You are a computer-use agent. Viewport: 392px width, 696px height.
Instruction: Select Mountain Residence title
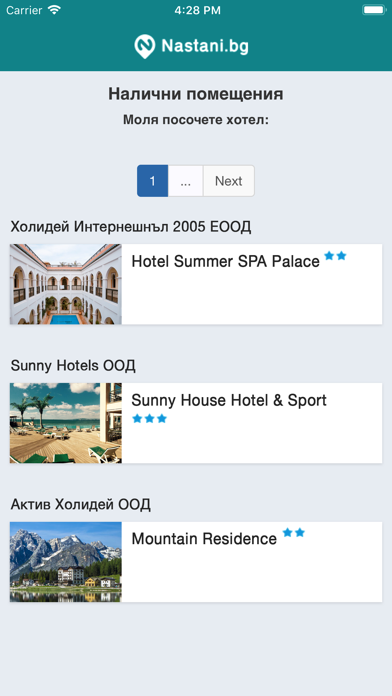pos(204,539)
